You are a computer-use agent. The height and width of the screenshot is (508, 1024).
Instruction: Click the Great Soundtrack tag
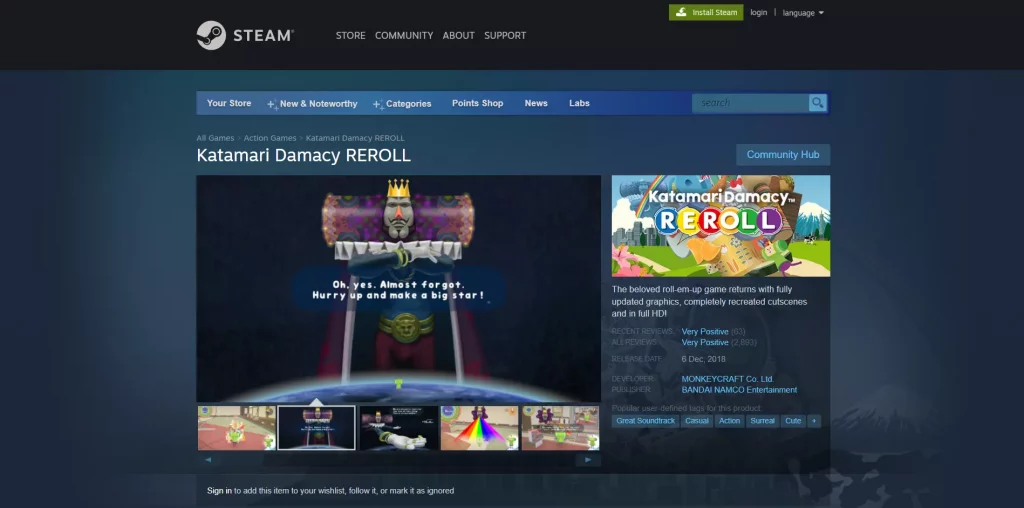(646, 421)
